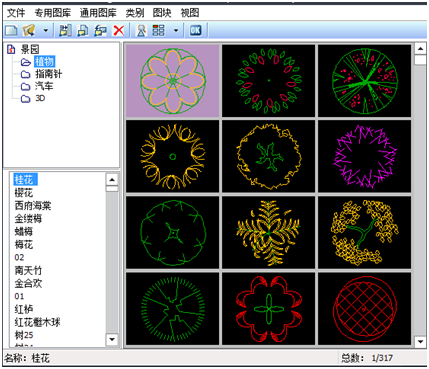Click the person-shaped toolbar icon
This screenshot has height=369, width=429.
point(142,31)
